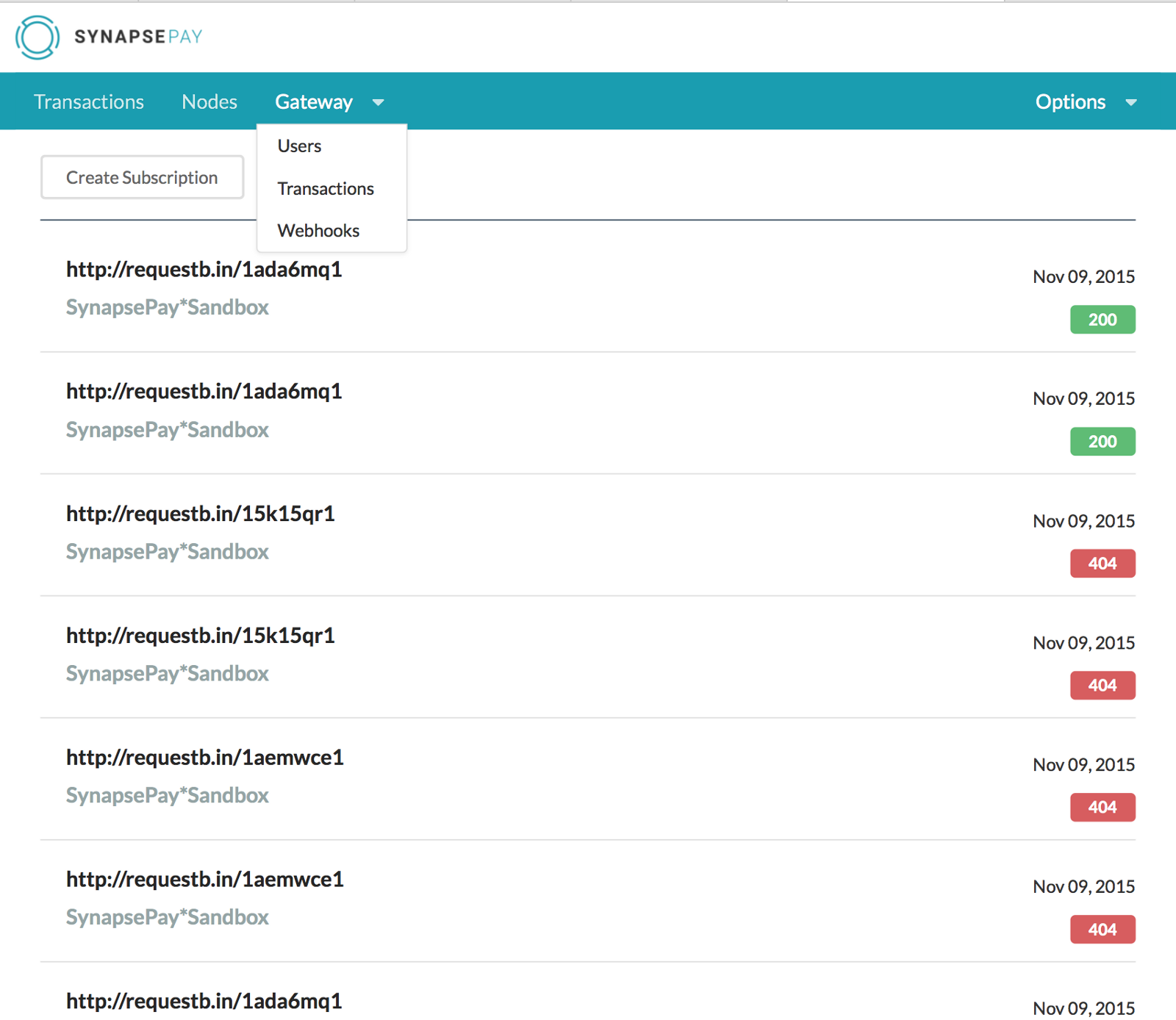The width and height of the screenshot is (1176, 1020).
Task: Click the 404 badge of first 1aemwce1 row
Action: (x=1102, y=807)
